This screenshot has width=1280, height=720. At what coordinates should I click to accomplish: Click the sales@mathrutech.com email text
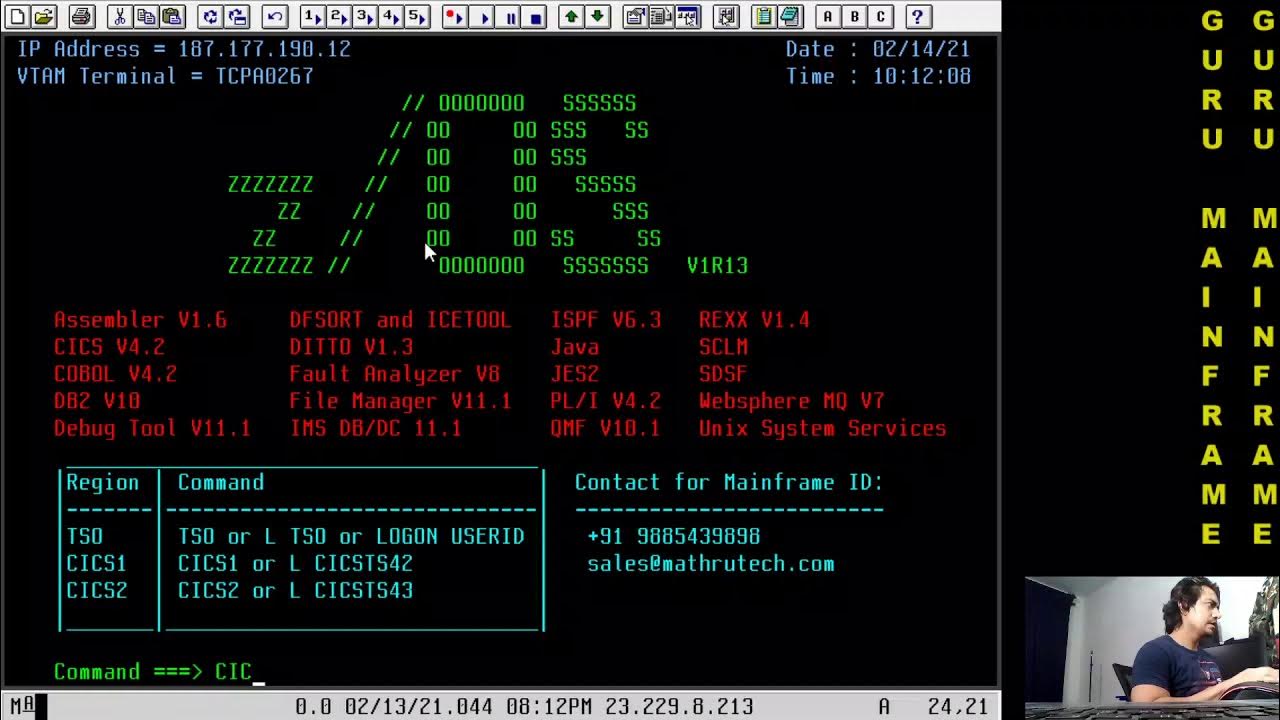coord(711,564)
